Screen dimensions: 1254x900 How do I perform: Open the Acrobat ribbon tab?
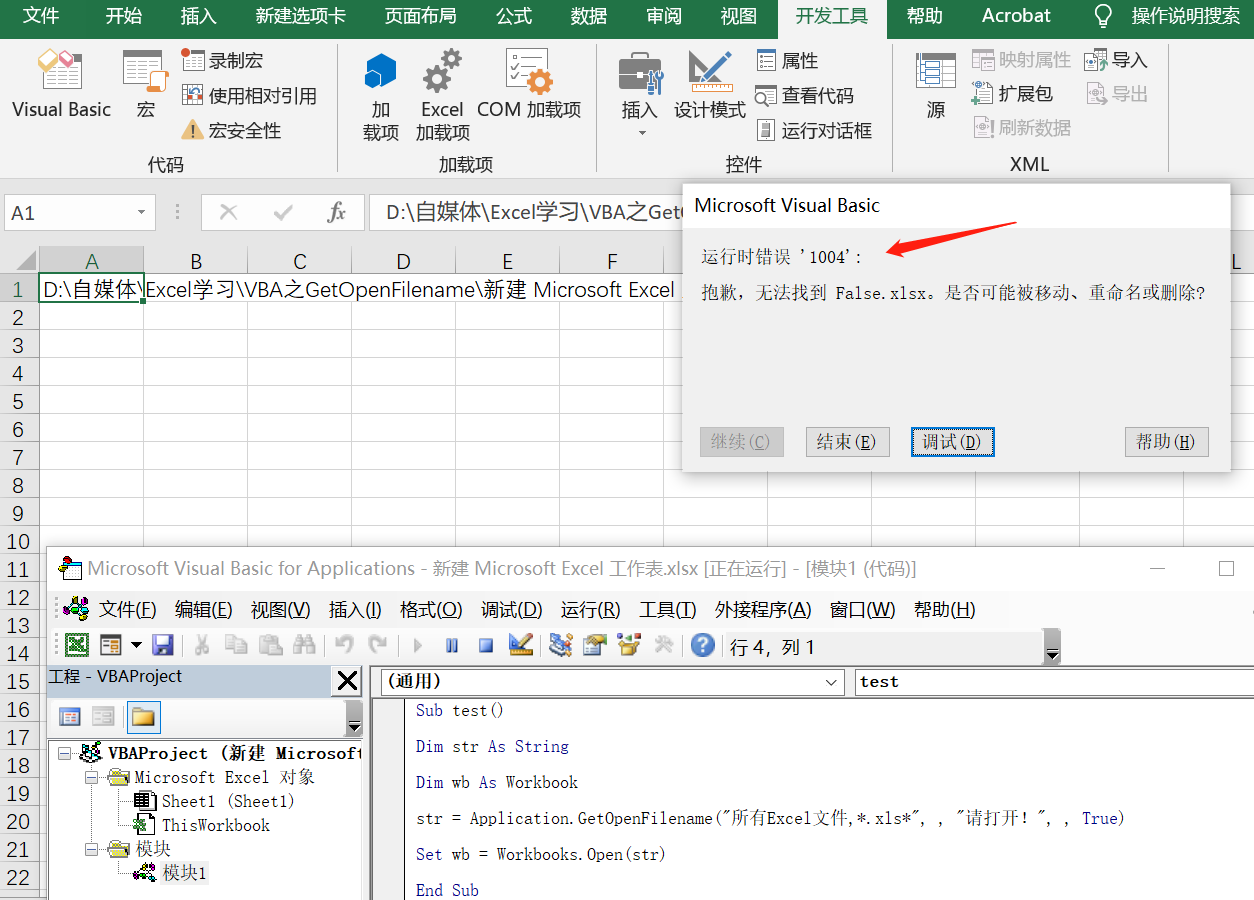coord(1016,16)
